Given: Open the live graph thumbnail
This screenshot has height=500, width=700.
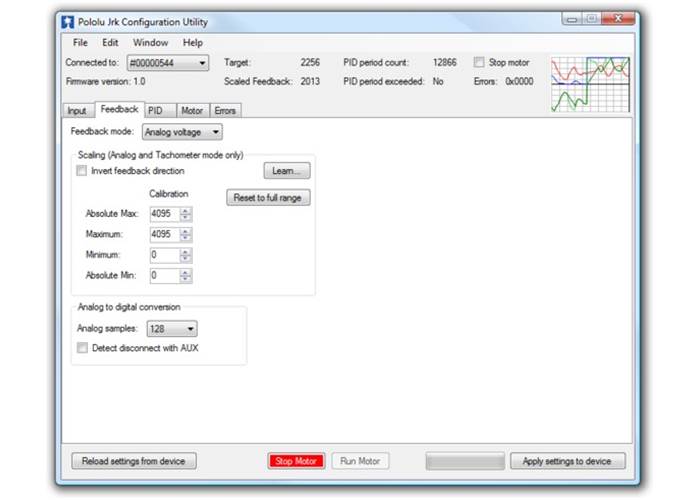Looking at the screenshot, I should (x=590, y=84).
